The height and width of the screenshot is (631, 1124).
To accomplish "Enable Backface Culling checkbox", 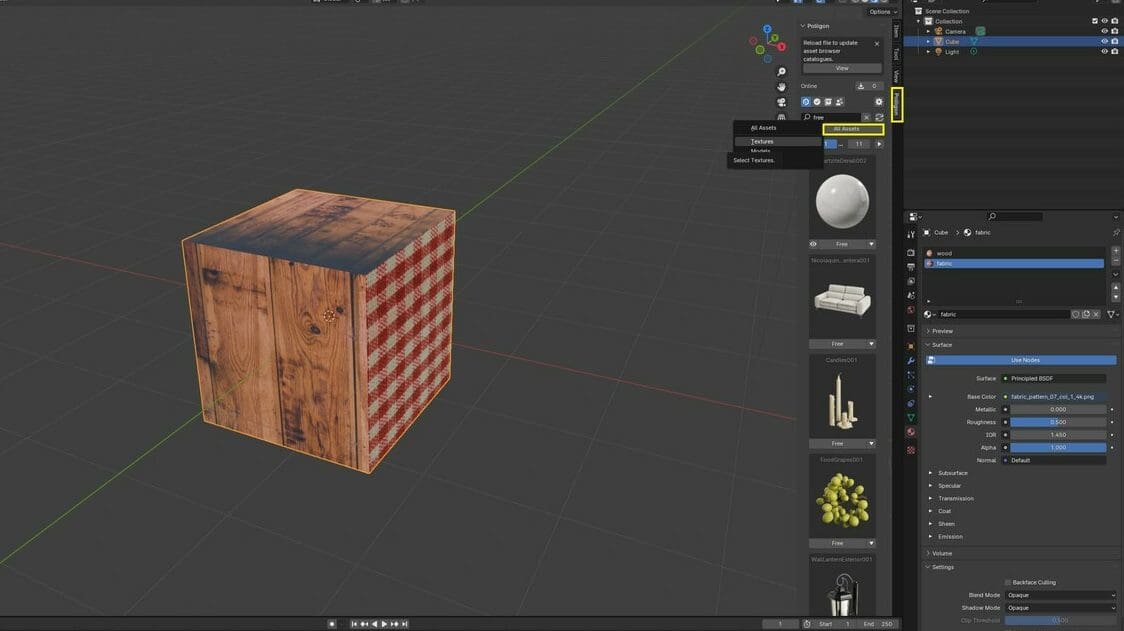I will (1008, 582).
